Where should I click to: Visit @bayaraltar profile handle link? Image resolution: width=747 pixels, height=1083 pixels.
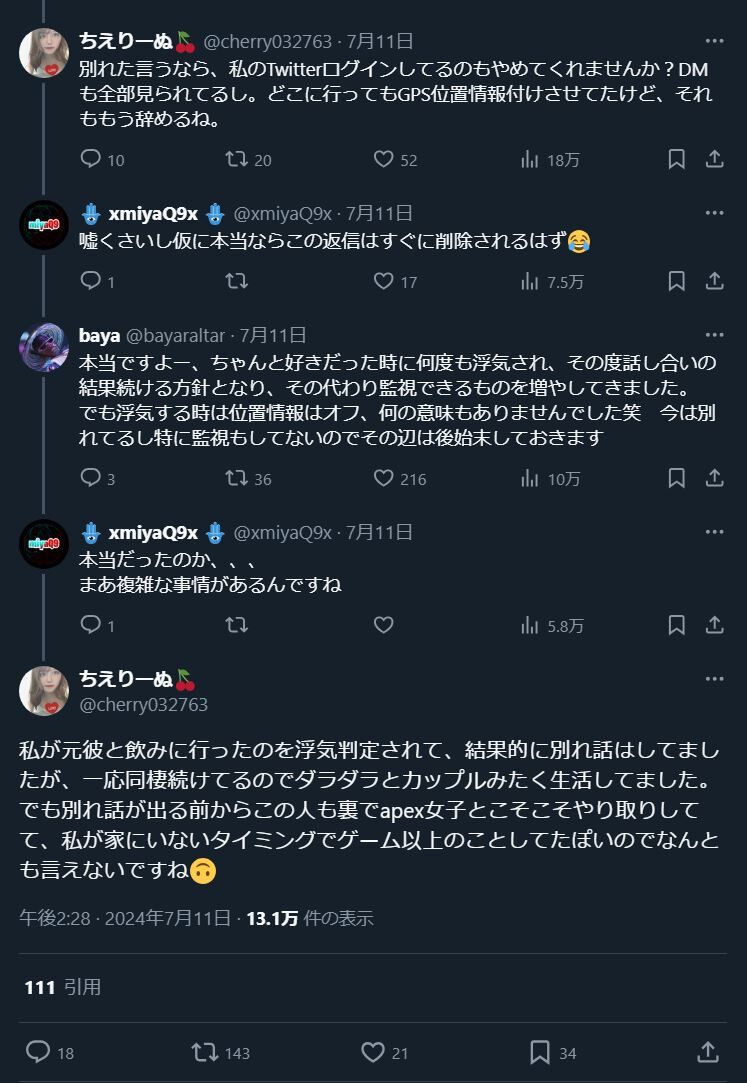click(x=175, y=336)
